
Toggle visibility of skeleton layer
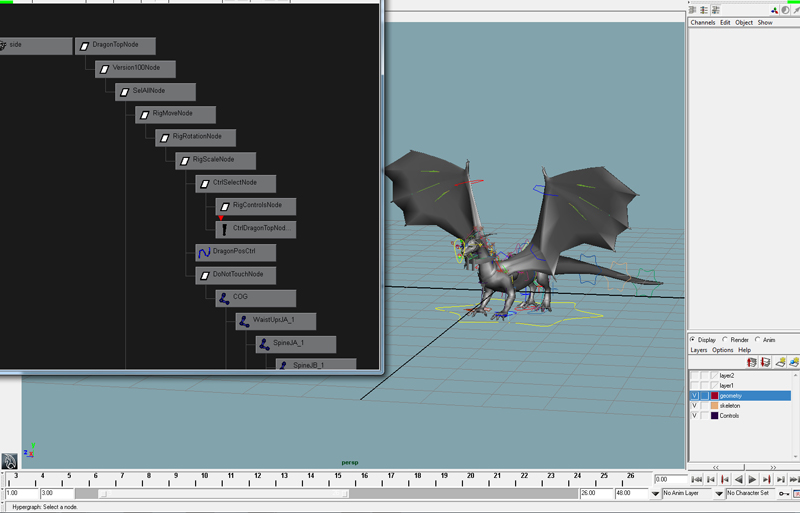pos(694,406)
